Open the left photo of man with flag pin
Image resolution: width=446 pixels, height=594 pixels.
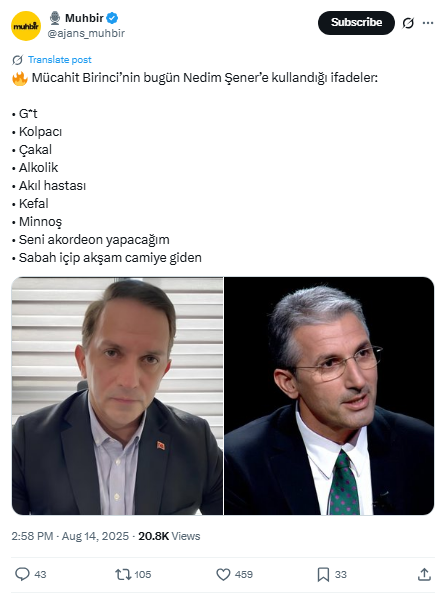(117, 396)
